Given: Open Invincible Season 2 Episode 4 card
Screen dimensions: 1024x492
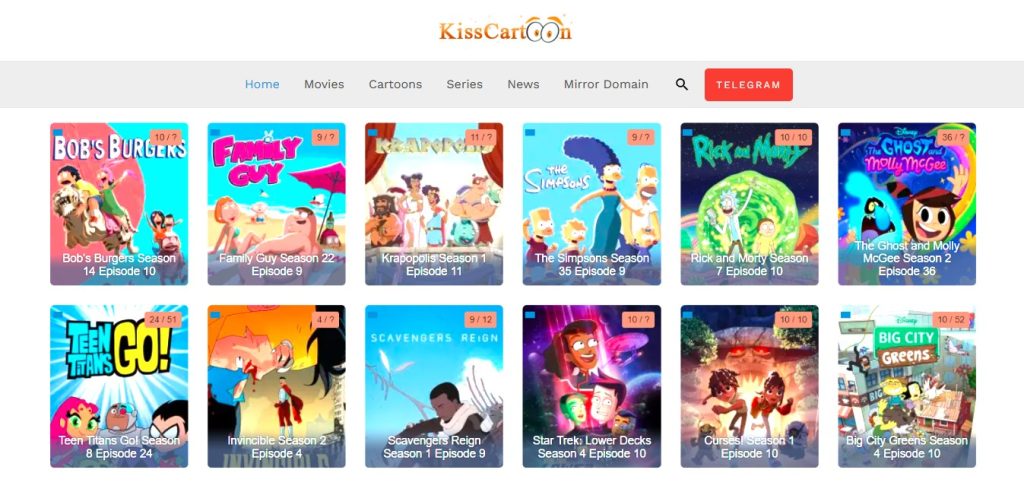Looking at the screenshot, I should pyautogui.click(x=276, y=386).
